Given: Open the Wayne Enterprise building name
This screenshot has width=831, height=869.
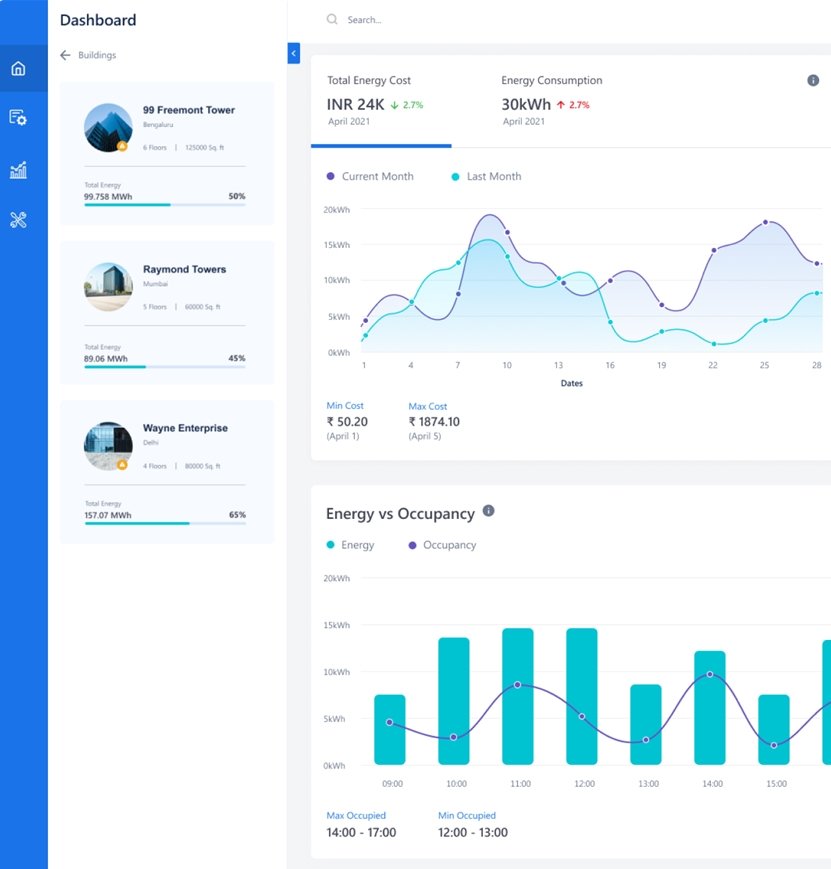Looking at the screenshot, I should pyautogui.click(x=185, y=428).
